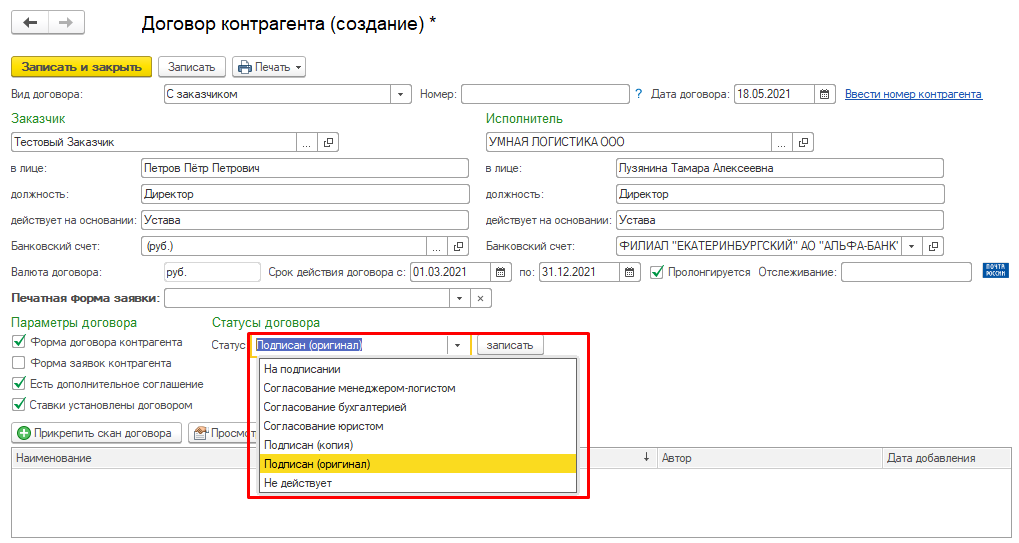
Task: Click the executor в лице field Лузянина Тамара Алексеевна
Action: 780,168
